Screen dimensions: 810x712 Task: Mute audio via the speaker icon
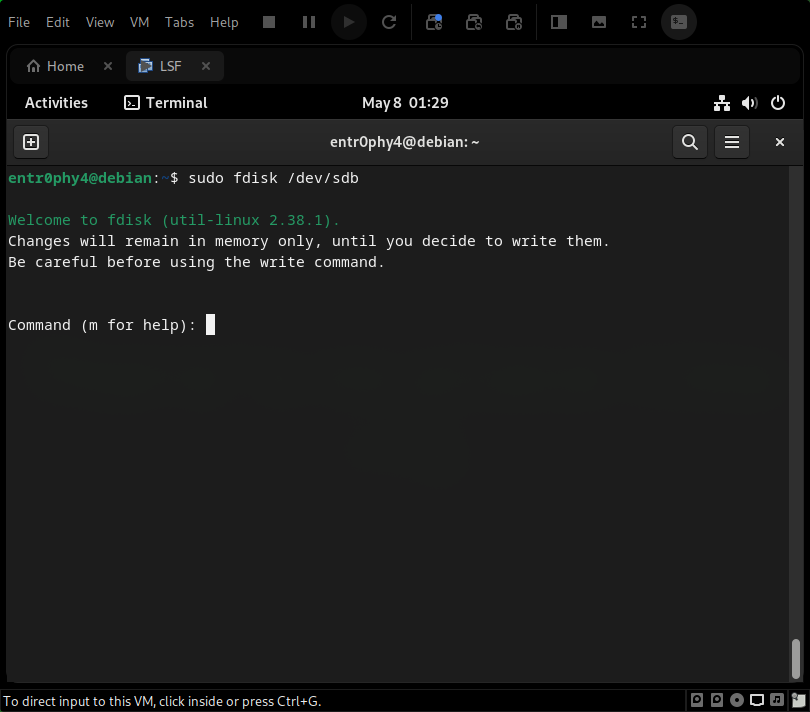(x=750, y=103)
